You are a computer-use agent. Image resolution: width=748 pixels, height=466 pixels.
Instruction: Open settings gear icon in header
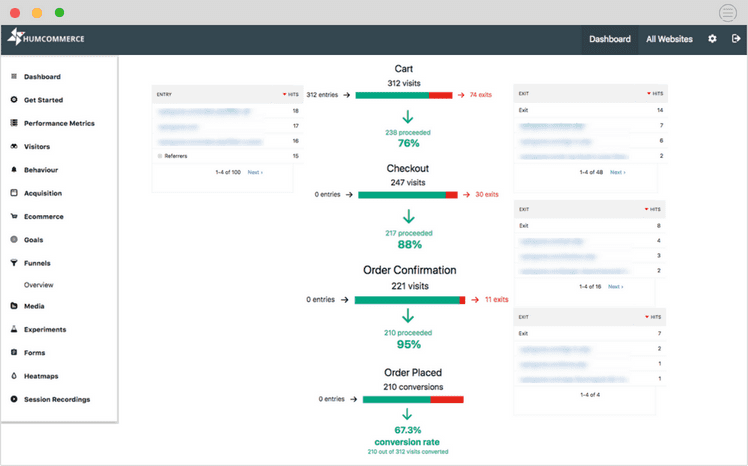pos(712,39)
